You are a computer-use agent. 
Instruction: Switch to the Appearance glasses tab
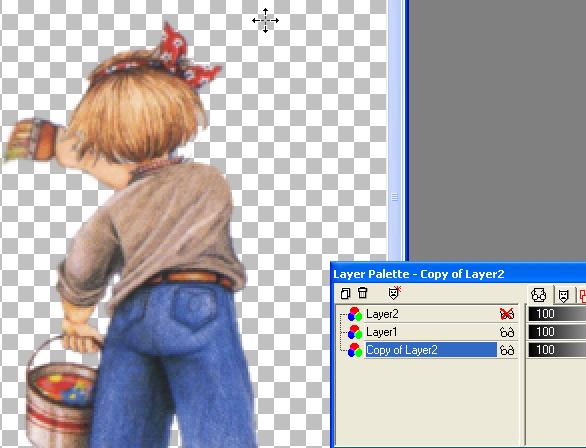[539, 295]
